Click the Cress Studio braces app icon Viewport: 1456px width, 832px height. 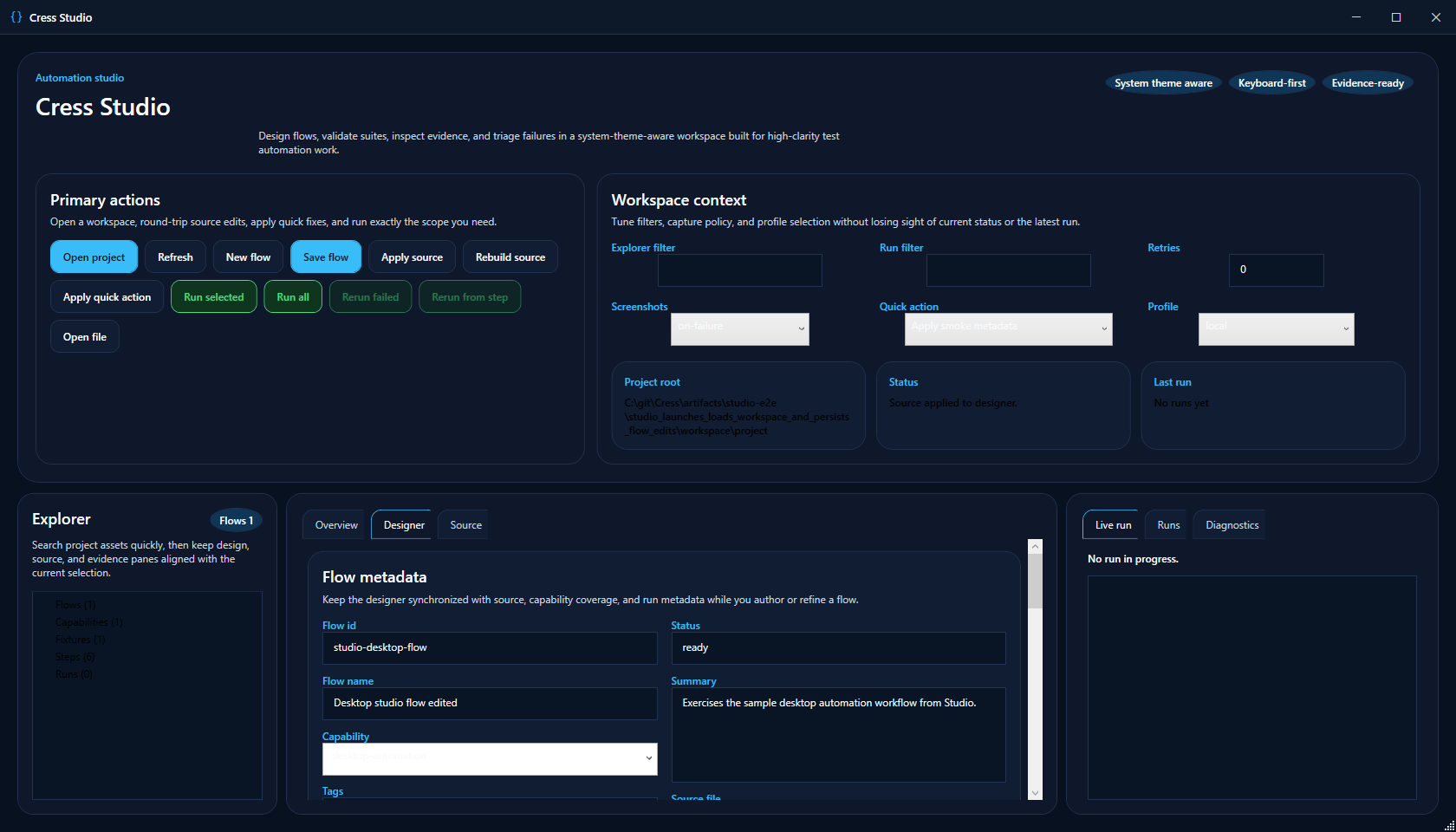tap(16, 17)
